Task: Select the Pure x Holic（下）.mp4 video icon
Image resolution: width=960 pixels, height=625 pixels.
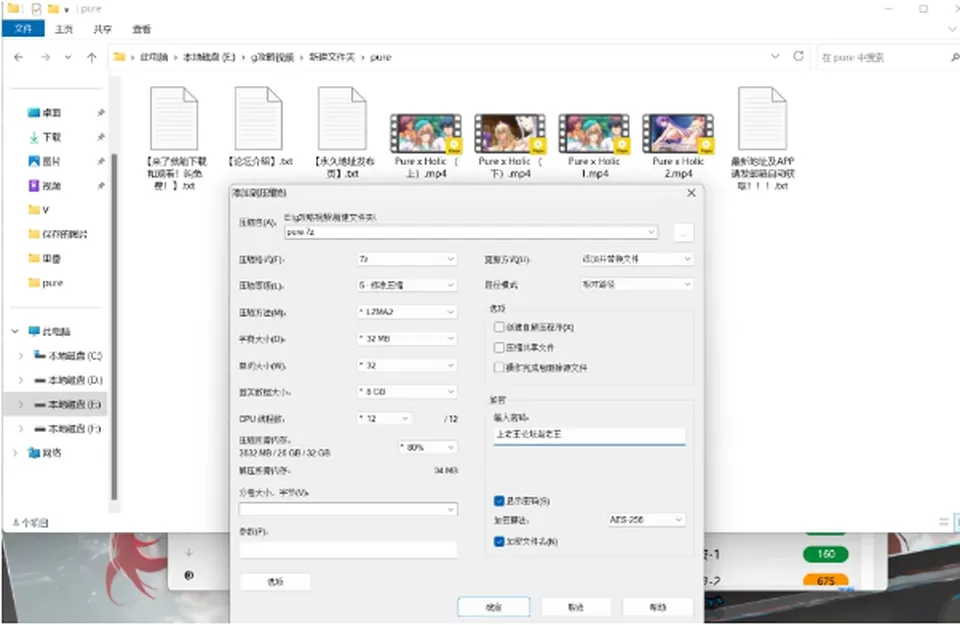Action: click(x=509, y=133)
